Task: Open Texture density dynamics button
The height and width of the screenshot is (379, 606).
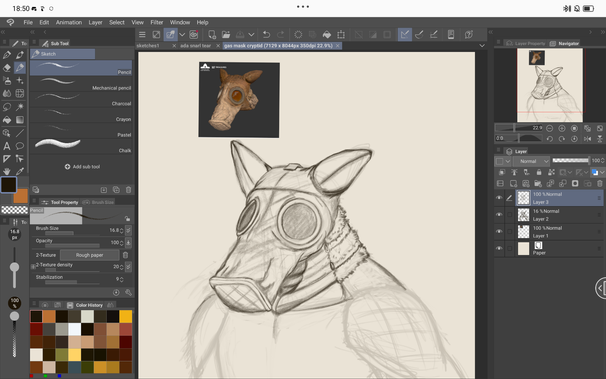Action: click(128, 267)
